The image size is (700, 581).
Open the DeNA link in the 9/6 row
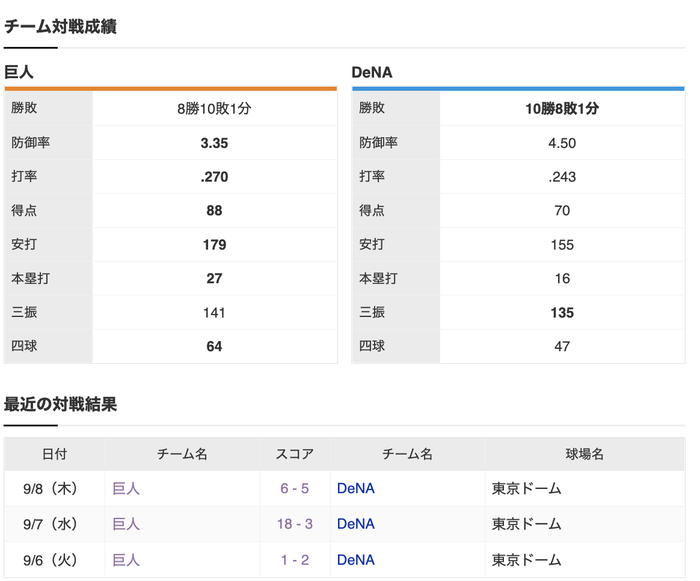tap(356, 560)
